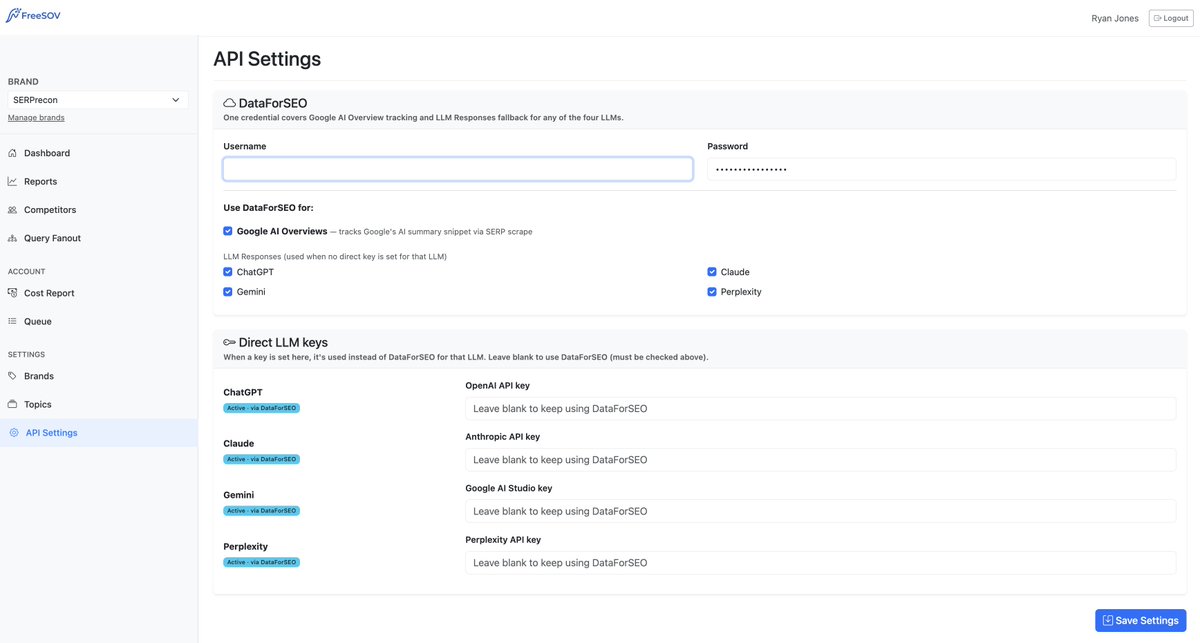
Task: Open the SERPrecon brand dropdown
Action: pyautogui.click(x=98, y=100)
